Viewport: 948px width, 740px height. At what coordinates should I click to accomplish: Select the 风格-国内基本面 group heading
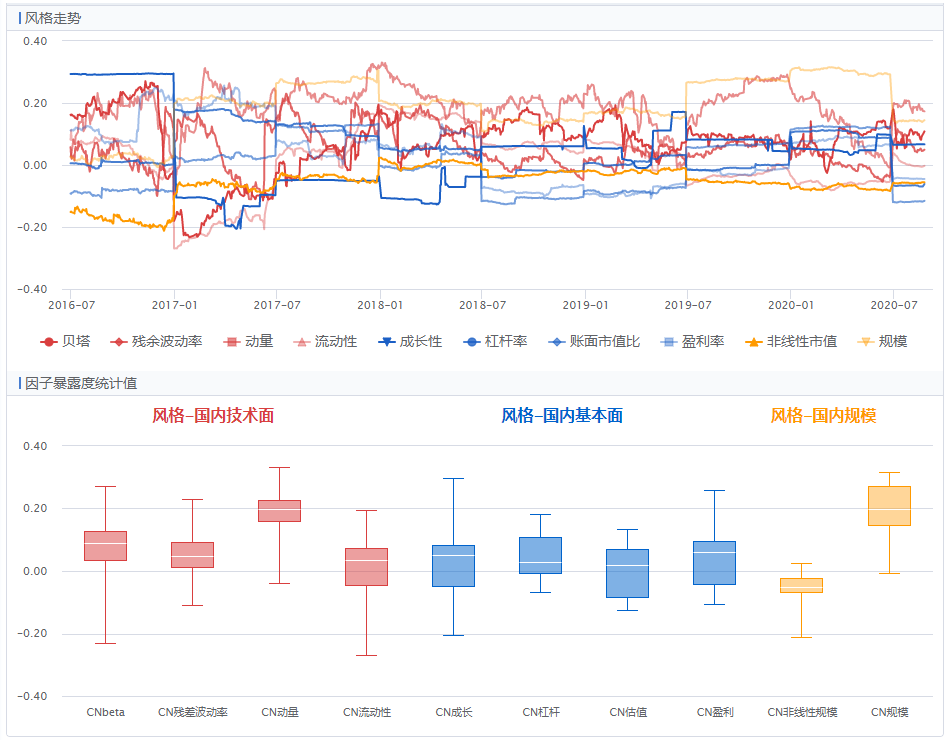[x=561, y=416]
